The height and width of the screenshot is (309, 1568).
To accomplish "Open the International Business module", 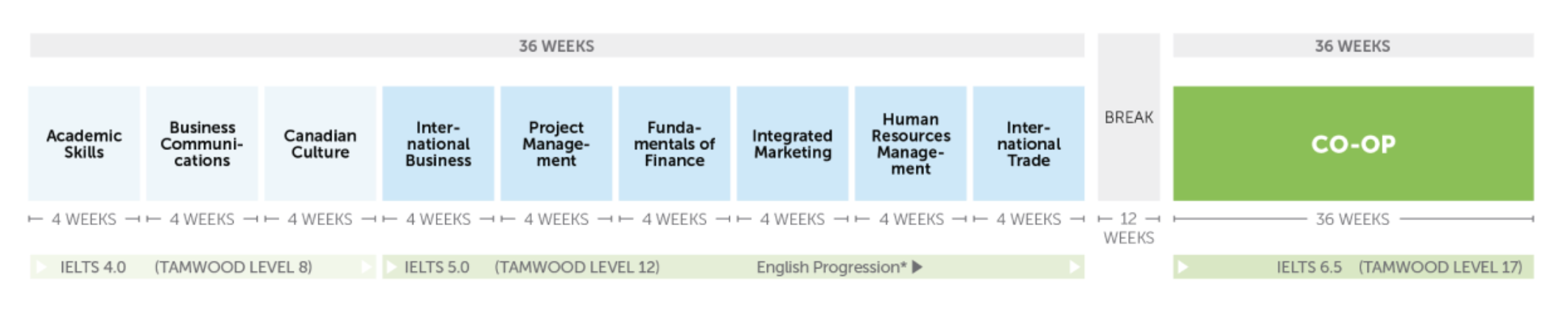I will (438, 143).
